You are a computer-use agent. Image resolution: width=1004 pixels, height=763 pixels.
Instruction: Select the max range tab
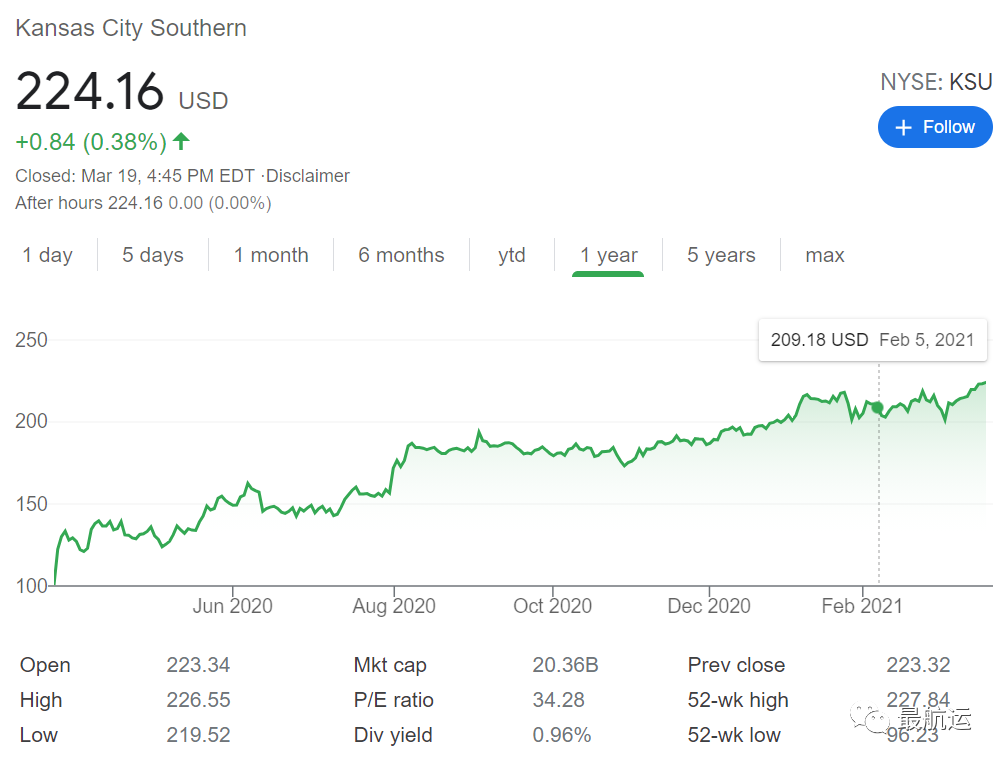point(825,255)
